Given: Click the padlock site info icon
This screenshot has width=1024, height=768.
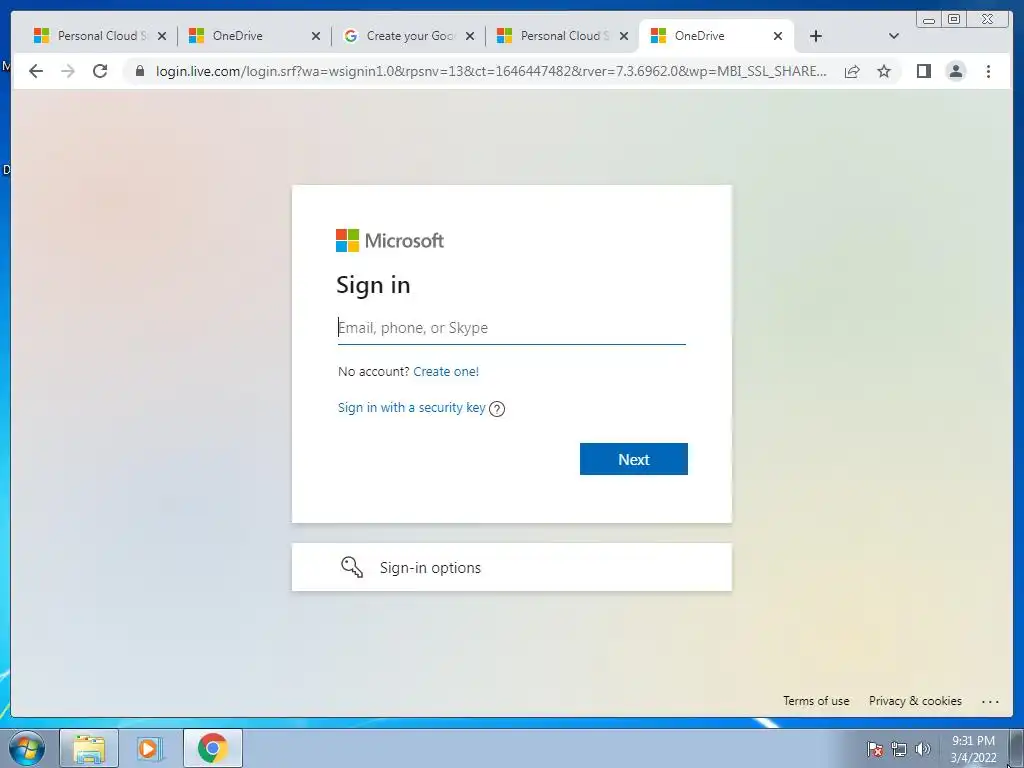Looking at the screenshot, I should click(x=140, y=71).
